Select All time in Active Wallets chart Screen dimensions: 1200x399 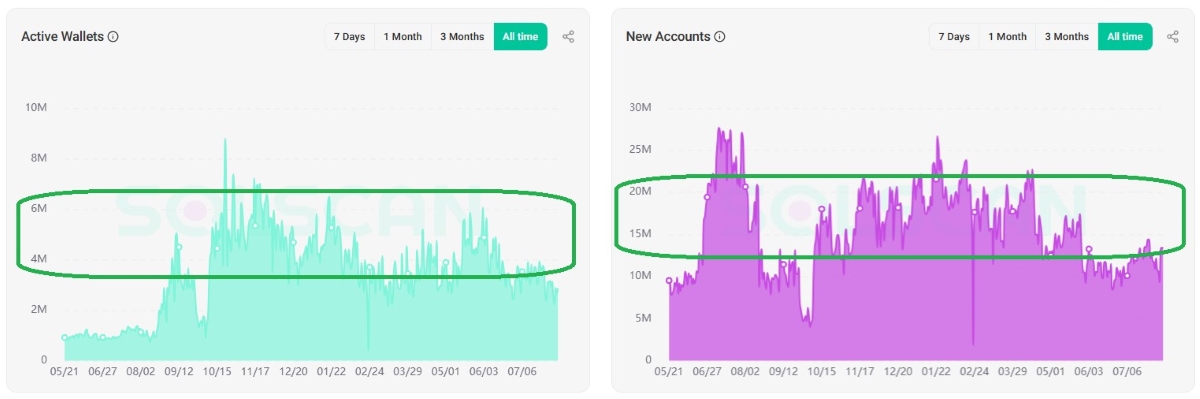pos(520,37)
